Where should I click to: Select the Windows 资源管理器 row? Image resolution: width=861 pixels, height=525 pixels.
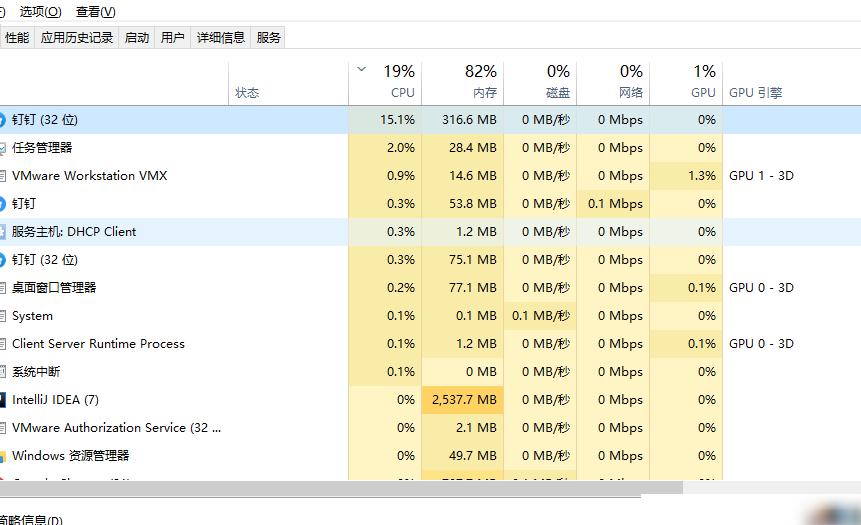click(x=430, y=456)
